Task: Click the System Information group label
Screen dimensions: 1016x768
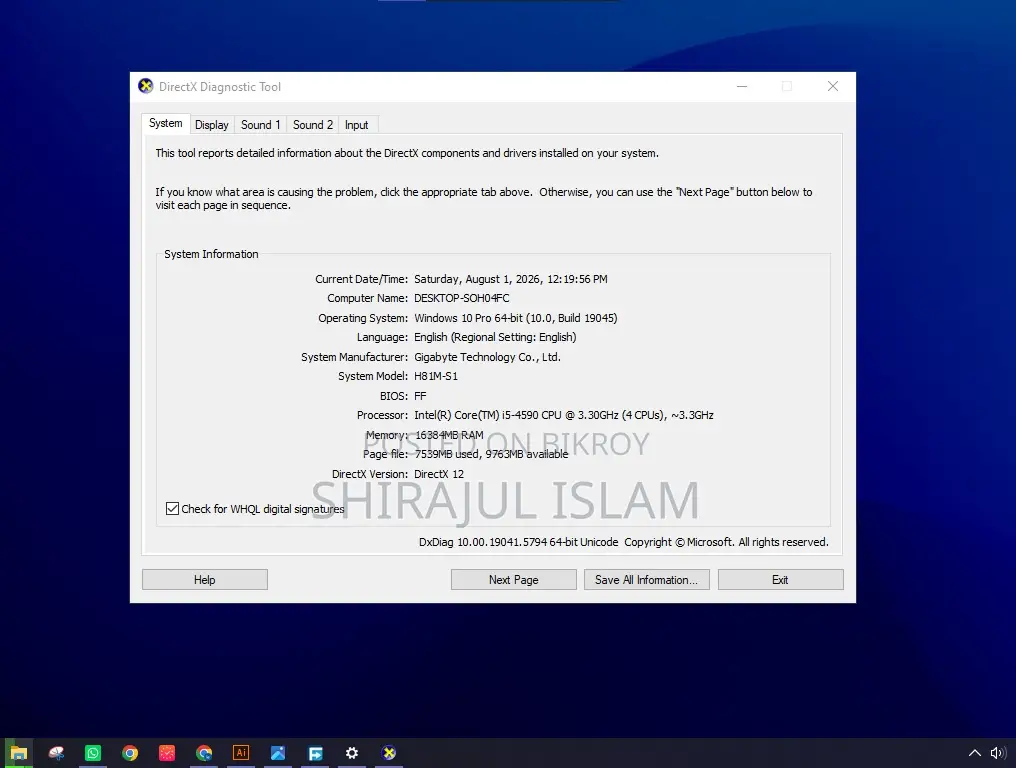Action: [211, 254]
